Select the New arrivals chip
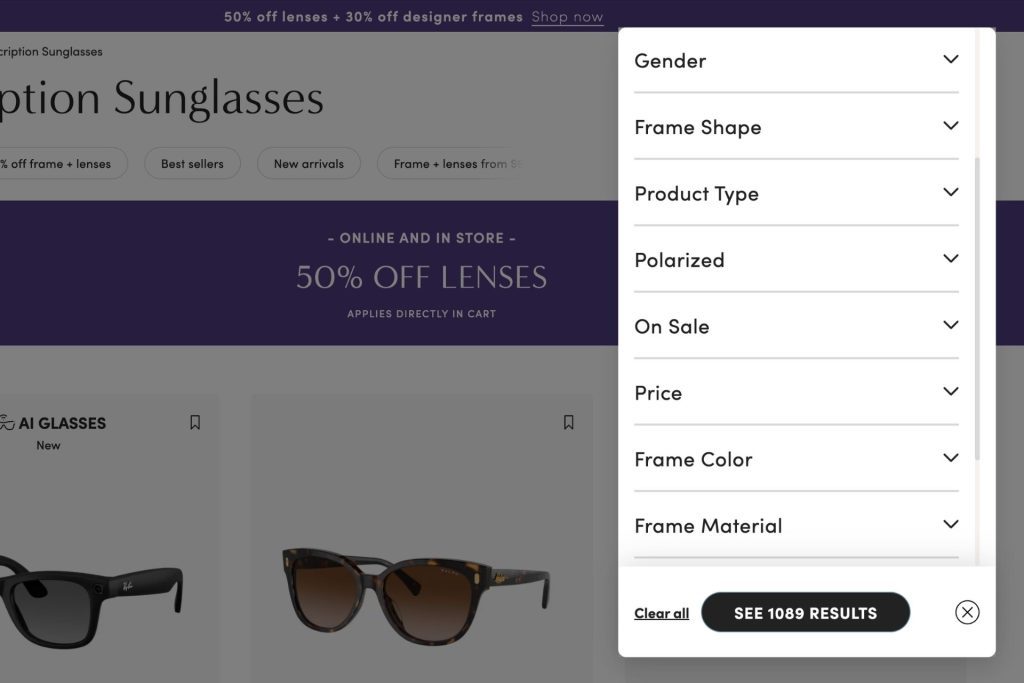 point(308,164)
